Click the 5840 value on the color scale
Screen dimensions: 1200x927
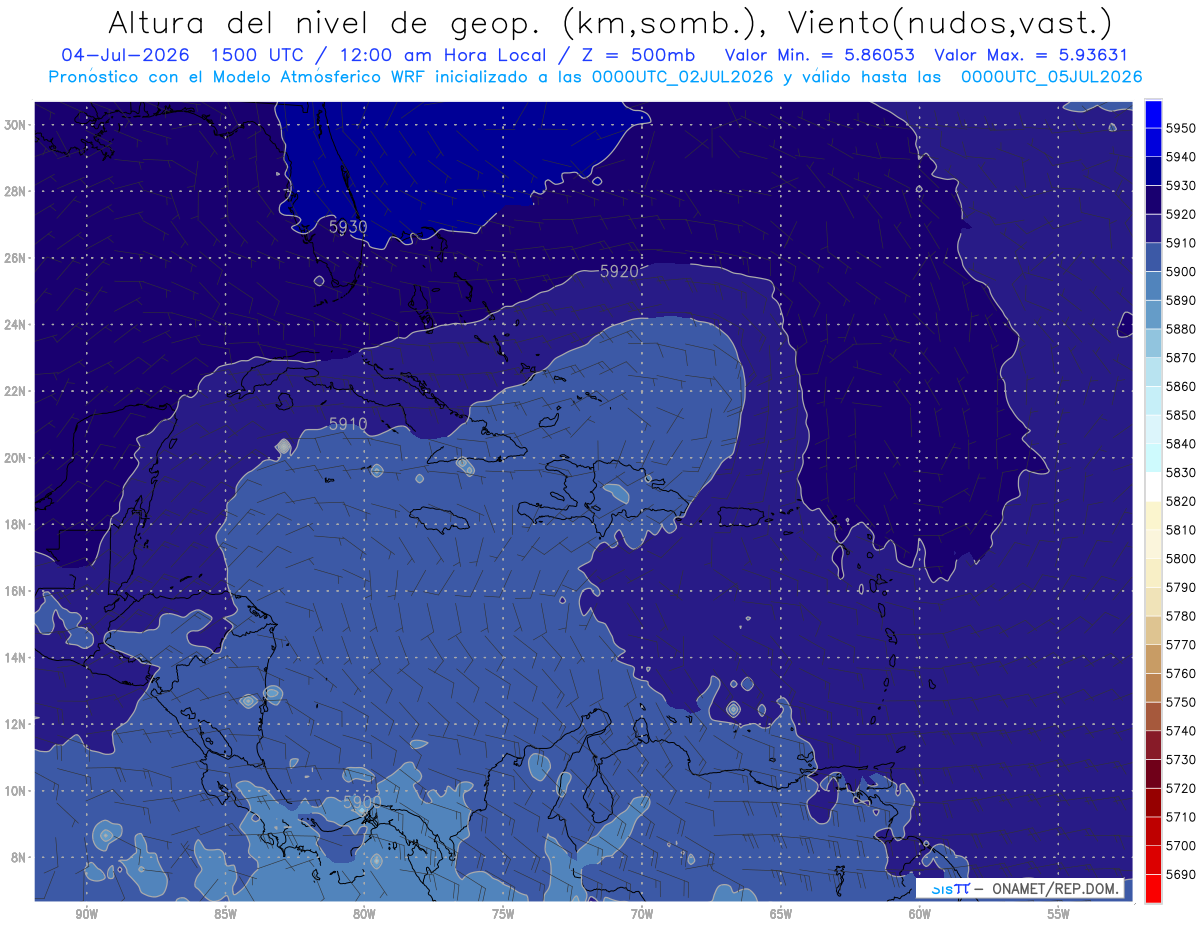[x=1181, y=444]
